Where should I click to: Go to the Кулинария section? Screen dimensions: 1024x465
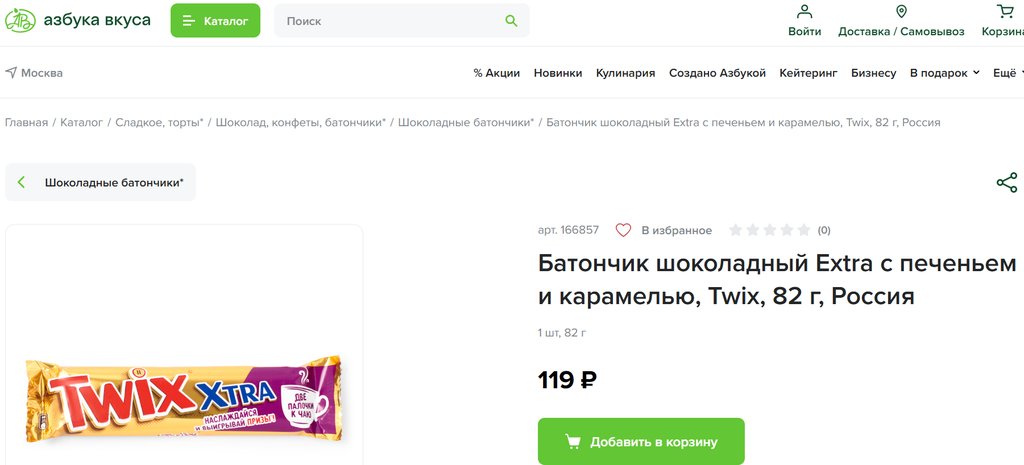(625, 73)
